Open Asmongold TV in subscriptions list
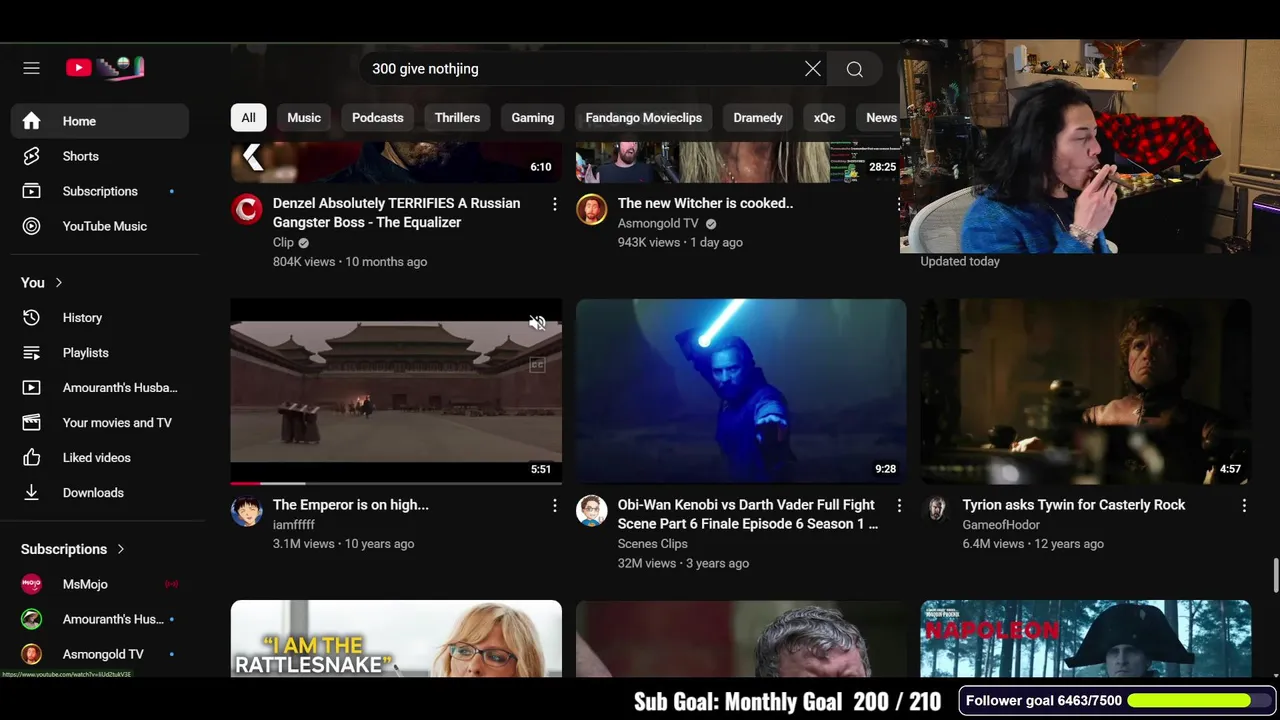The height and width of the screenshot is (720, 1280). coord(100,654)
